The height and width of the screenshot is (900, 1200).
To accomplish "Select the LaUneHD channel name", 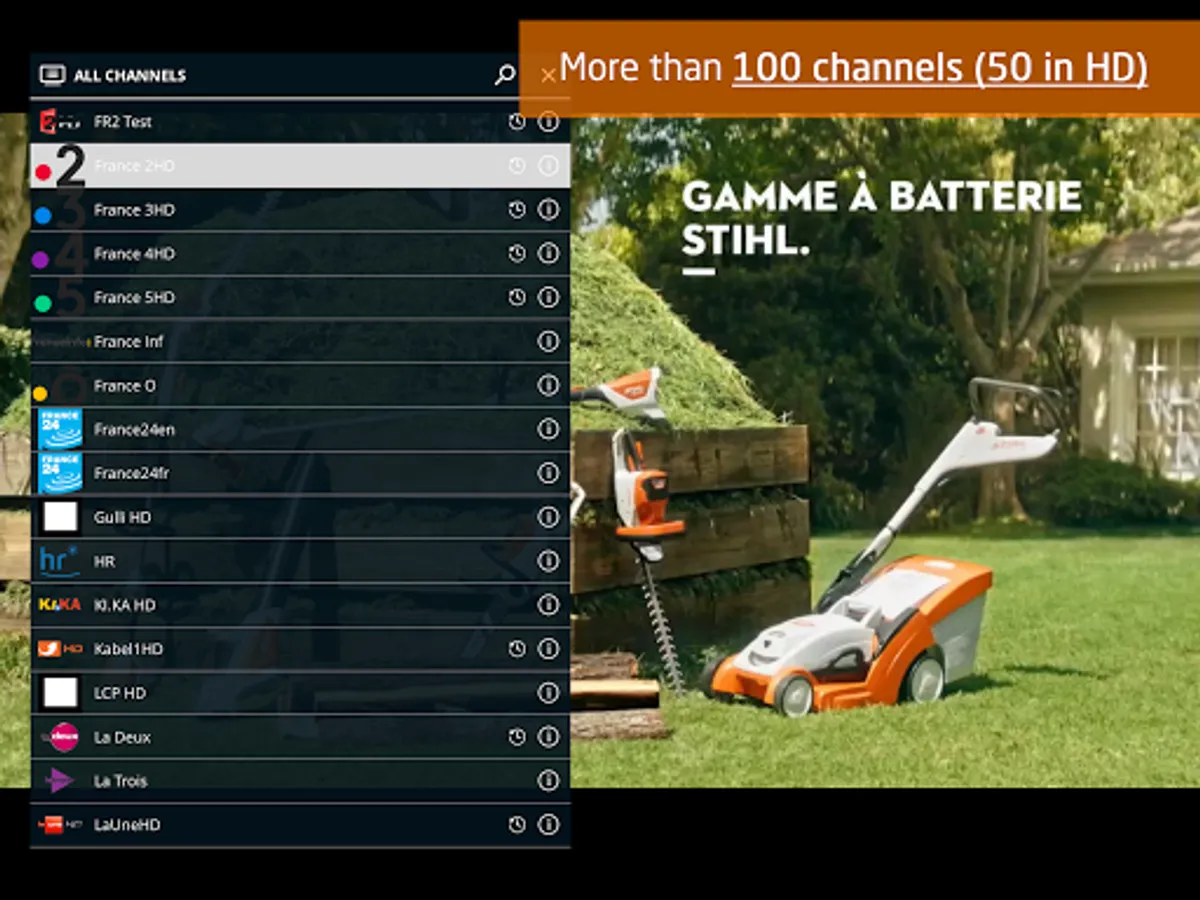I will pos(127,825).
